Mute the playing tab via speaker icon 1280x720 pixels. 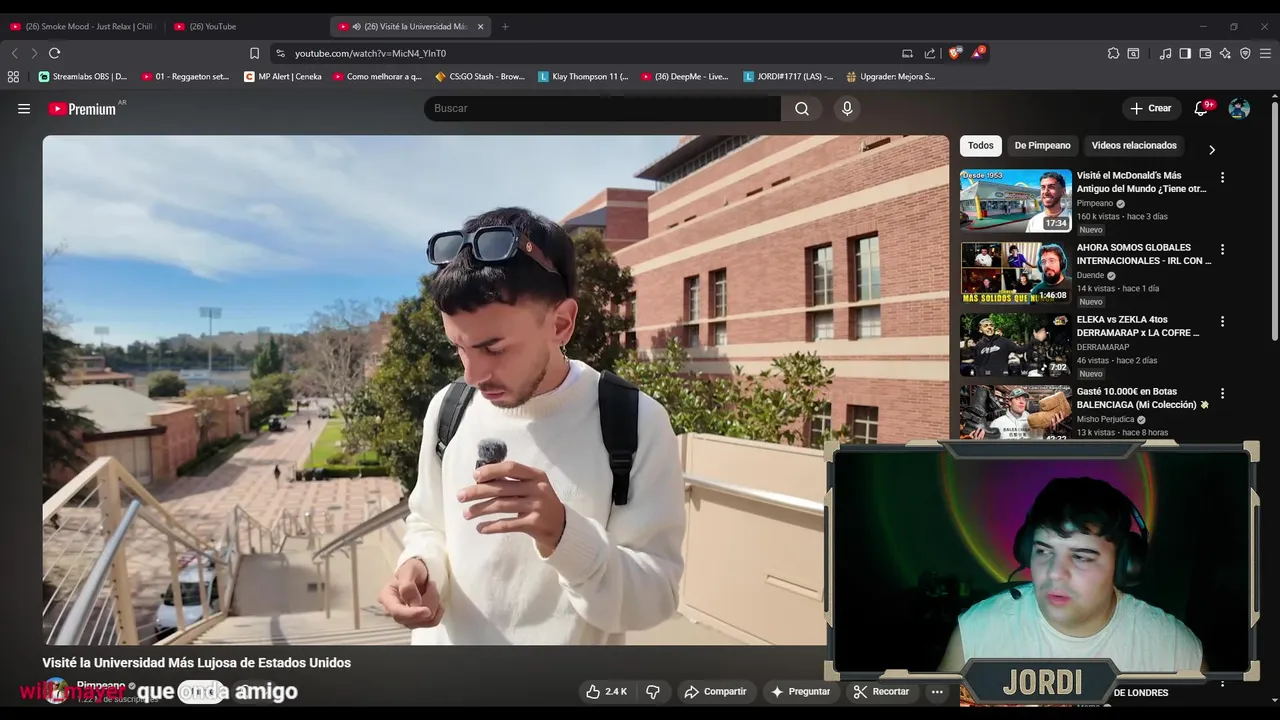[357, 26]
